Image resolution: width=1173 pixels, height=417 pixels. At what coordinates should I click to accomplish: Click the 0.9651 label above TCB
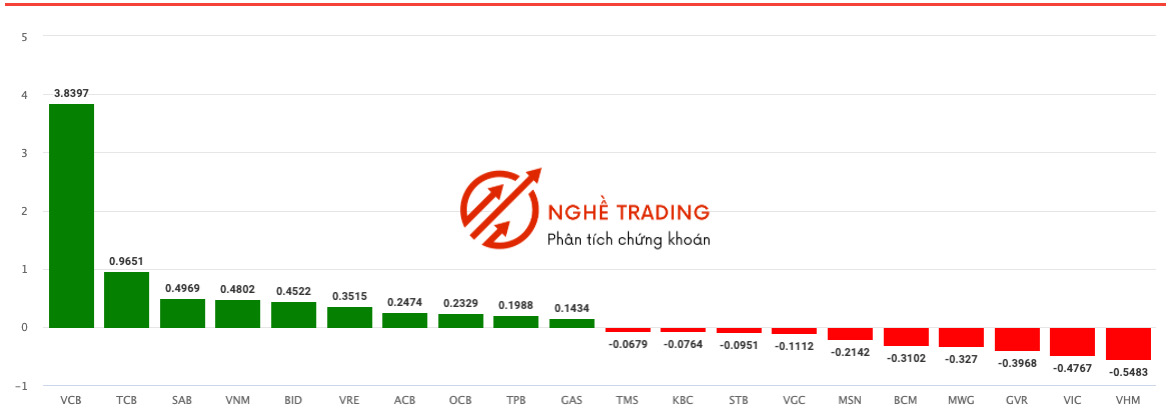pos(127,261)
